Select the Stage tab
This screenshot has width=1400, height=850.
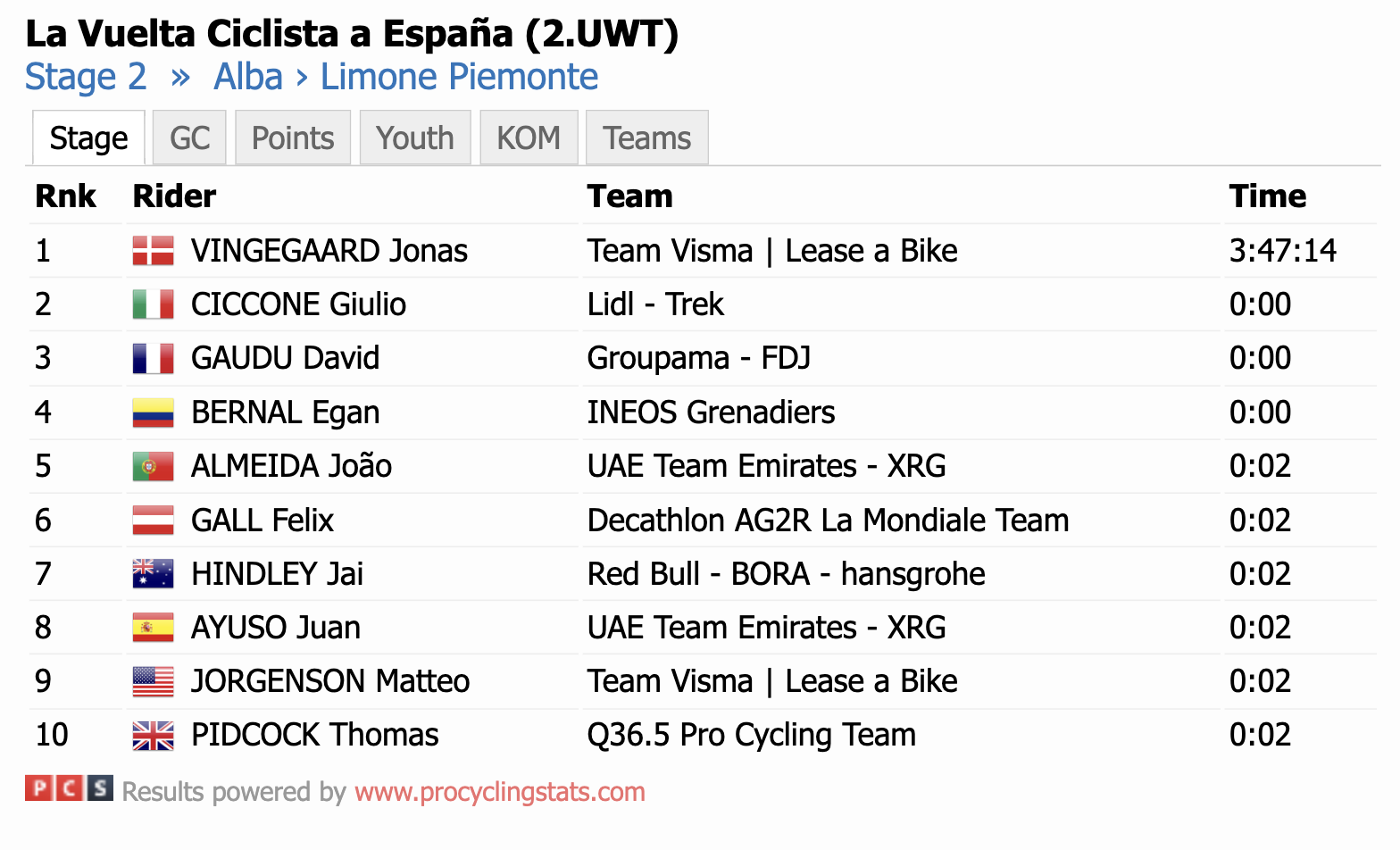88,137
